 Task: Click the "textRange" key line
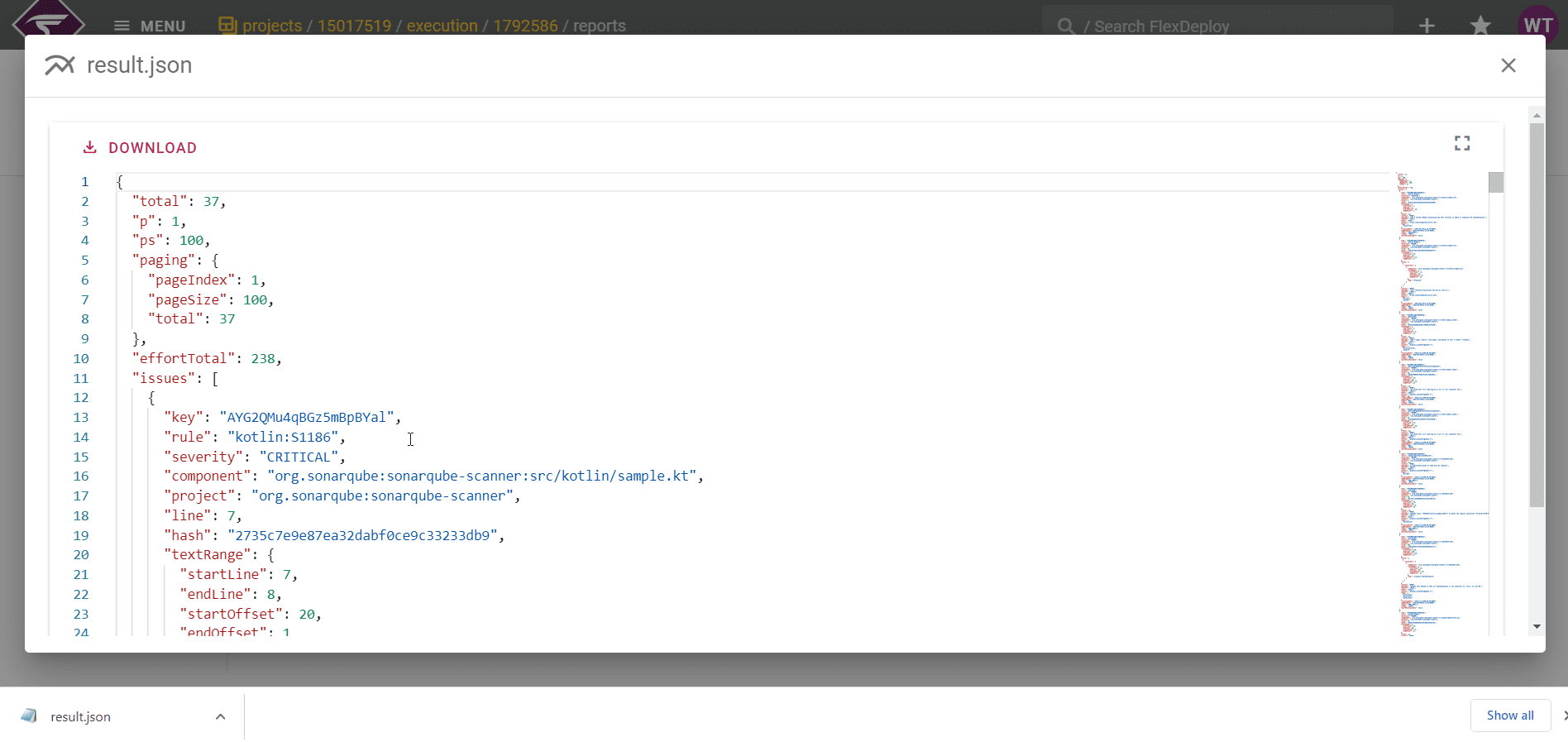219,555
